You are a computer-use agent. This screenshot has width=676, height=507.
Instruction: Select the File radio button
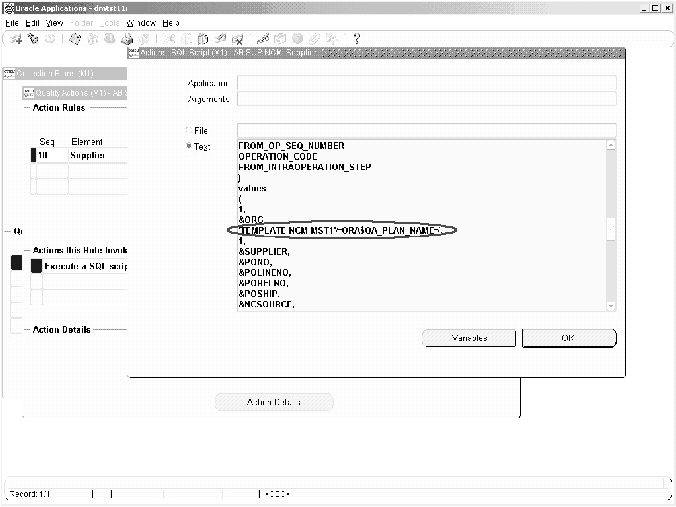pyautogui.click(x=189, y=130)
